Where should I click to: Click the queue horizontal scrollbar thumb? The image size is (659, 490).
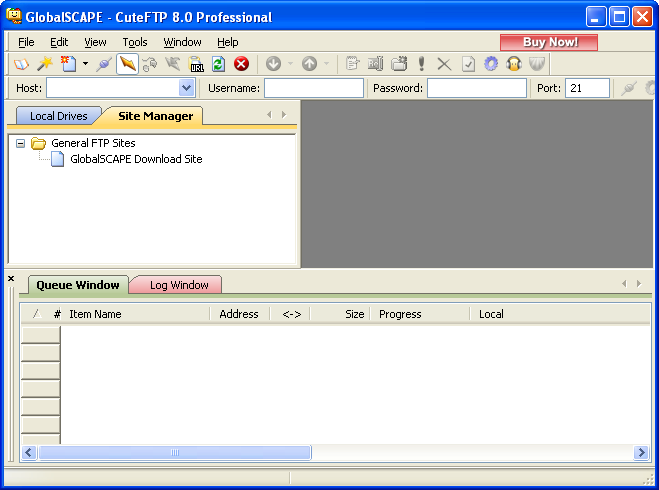(x=175, y=453)
